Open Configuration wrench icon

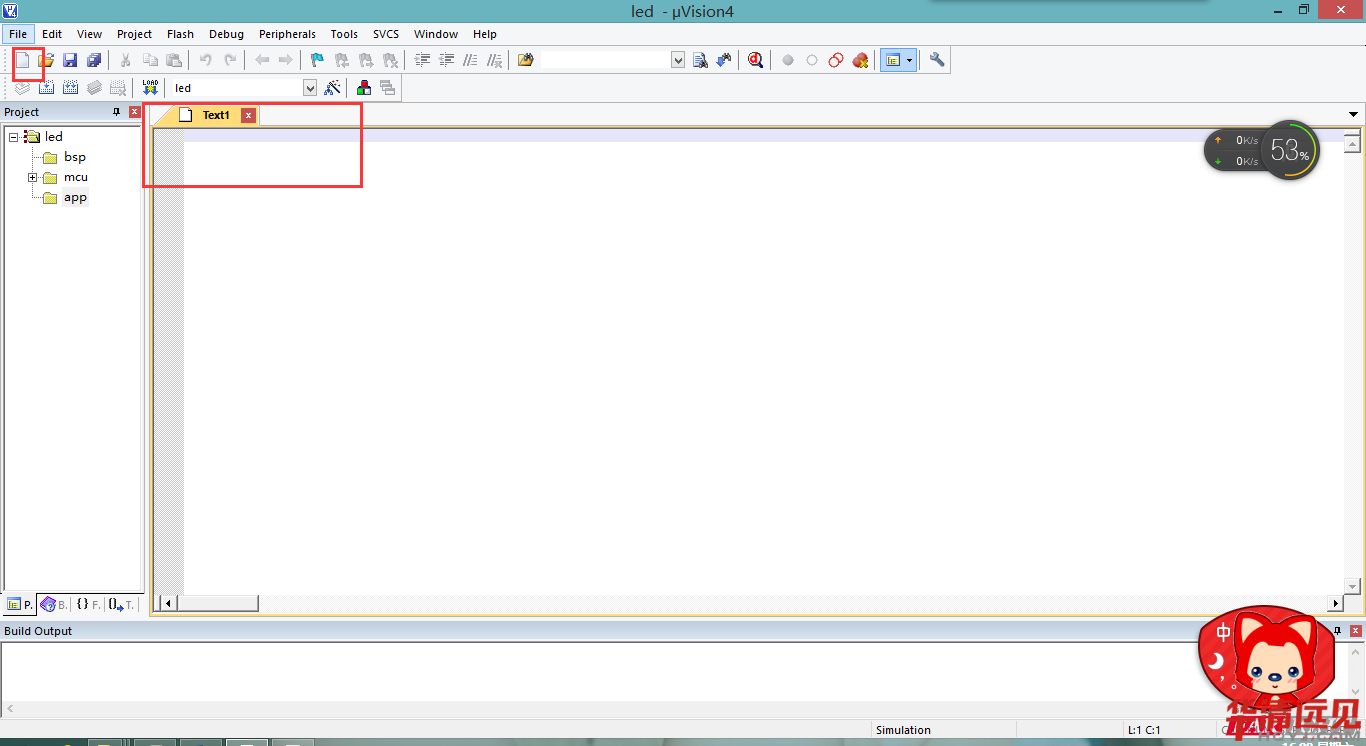937,61
